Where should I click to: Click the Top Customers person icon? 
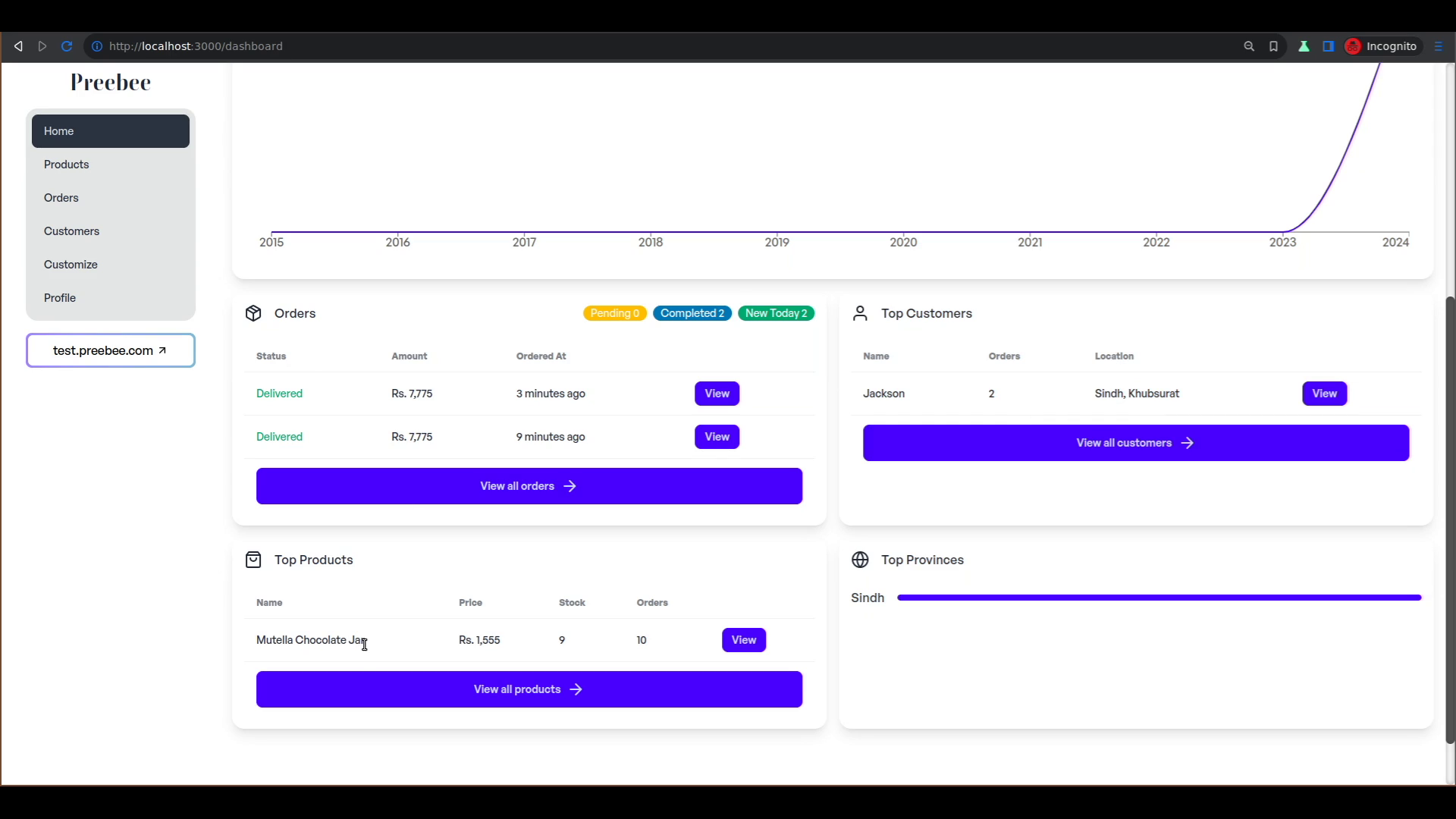click(x=860, y=313)
